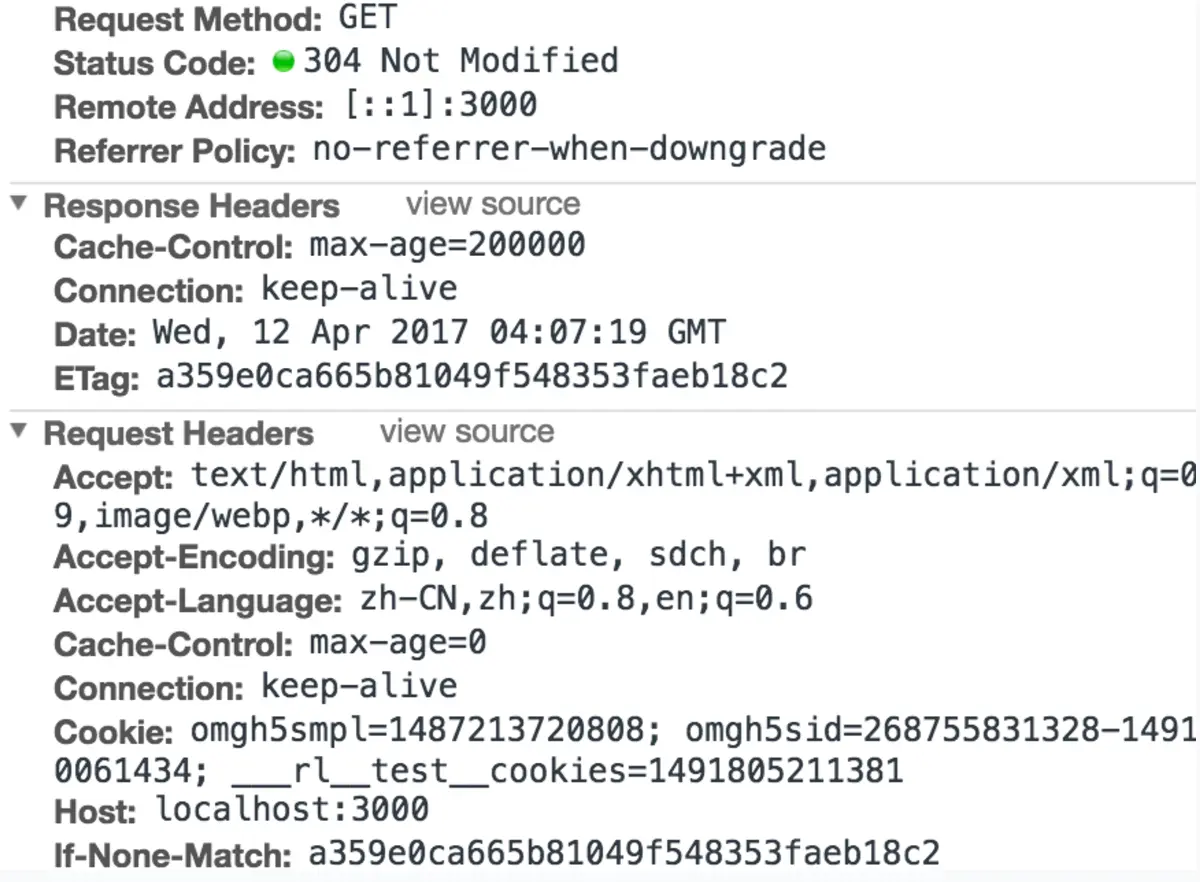The image size is (1200, 882).
Task: Click the green status code indicator dot
Action: tap(283, 62)
